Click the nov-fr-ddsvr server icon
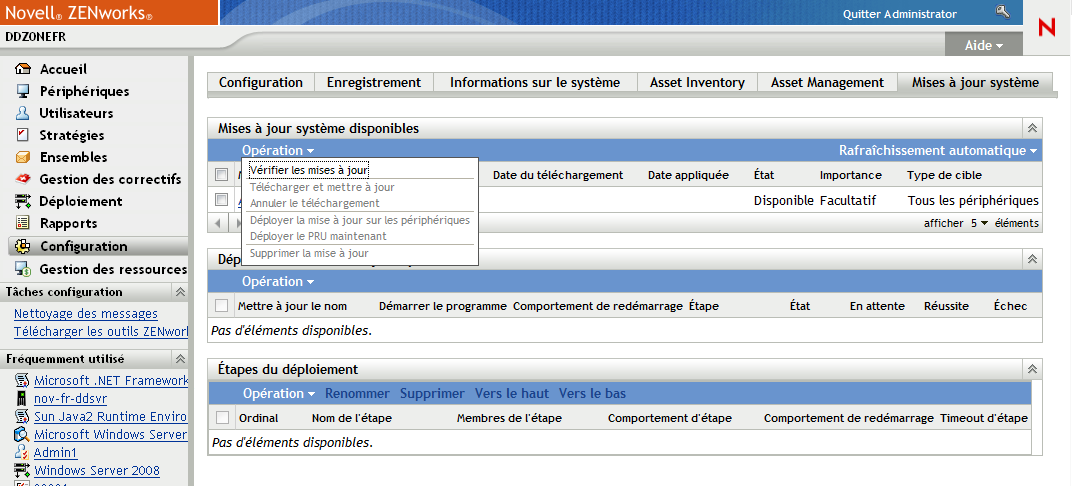 23,399
